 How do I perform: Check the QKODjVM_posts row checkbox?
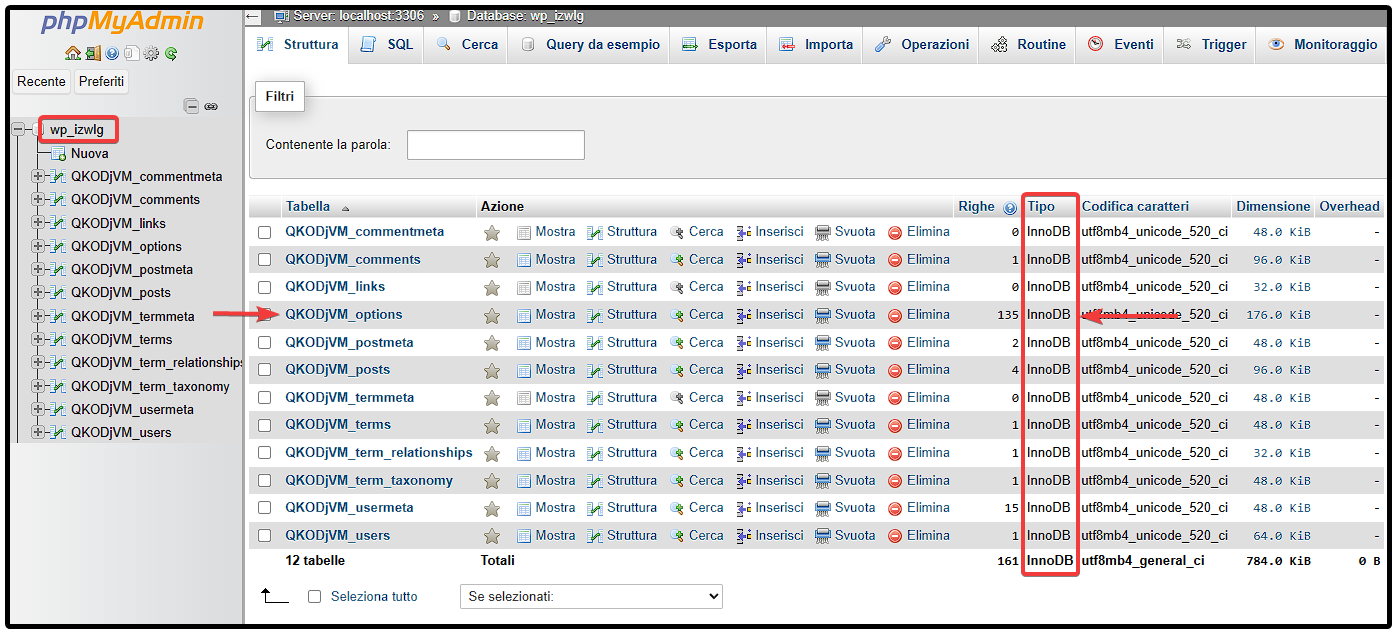pyautogui.click(x=265, y=370)
